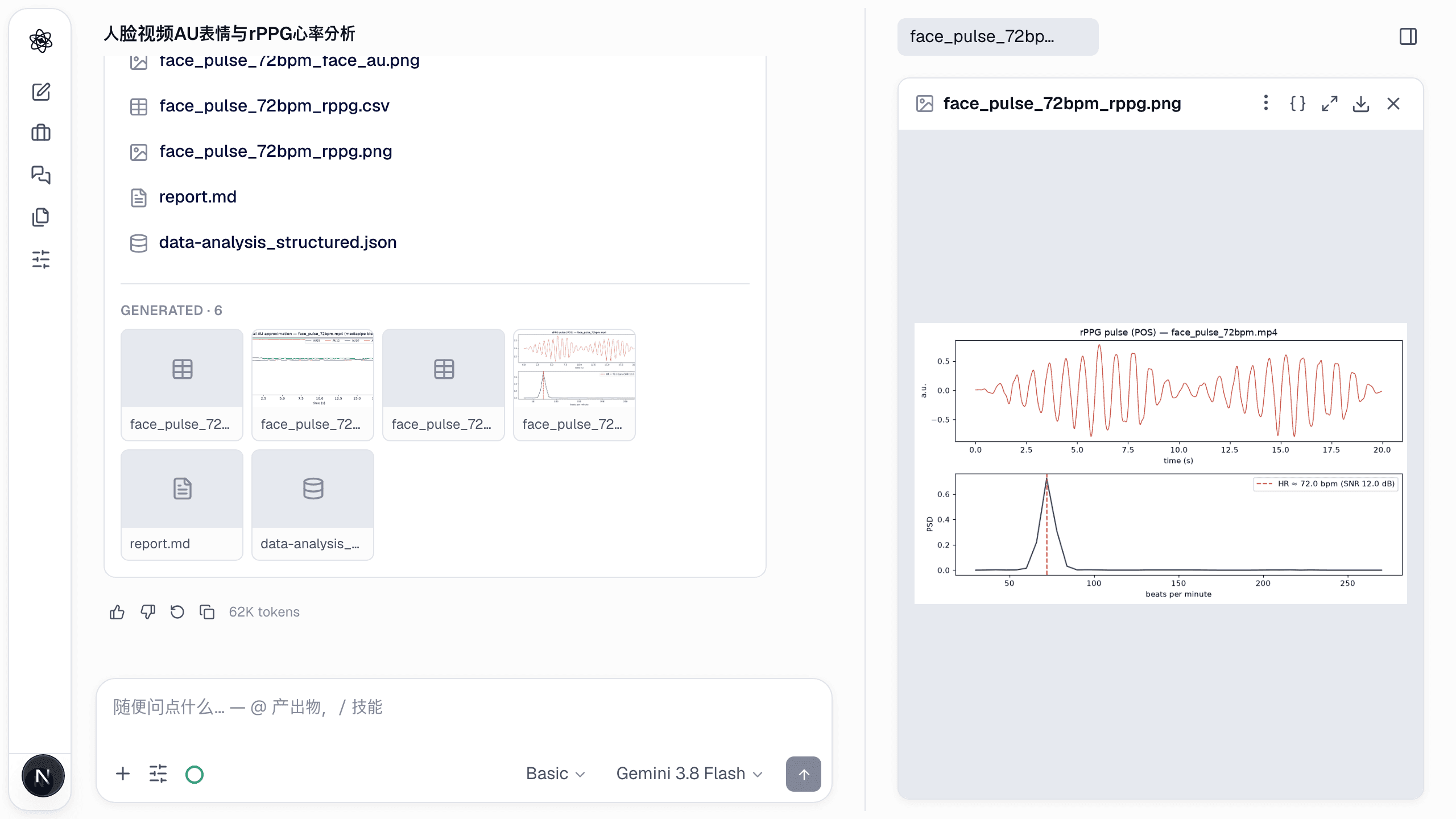
Task: Open the documents copy icon in sidebar
Action: [41, 217]
